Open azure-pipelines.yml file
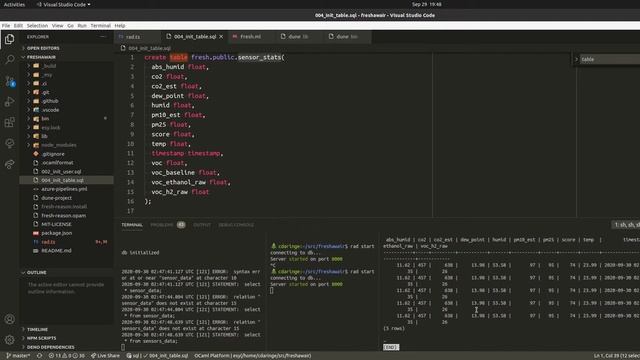Screen dimensions: 640x360 [64, 189]
